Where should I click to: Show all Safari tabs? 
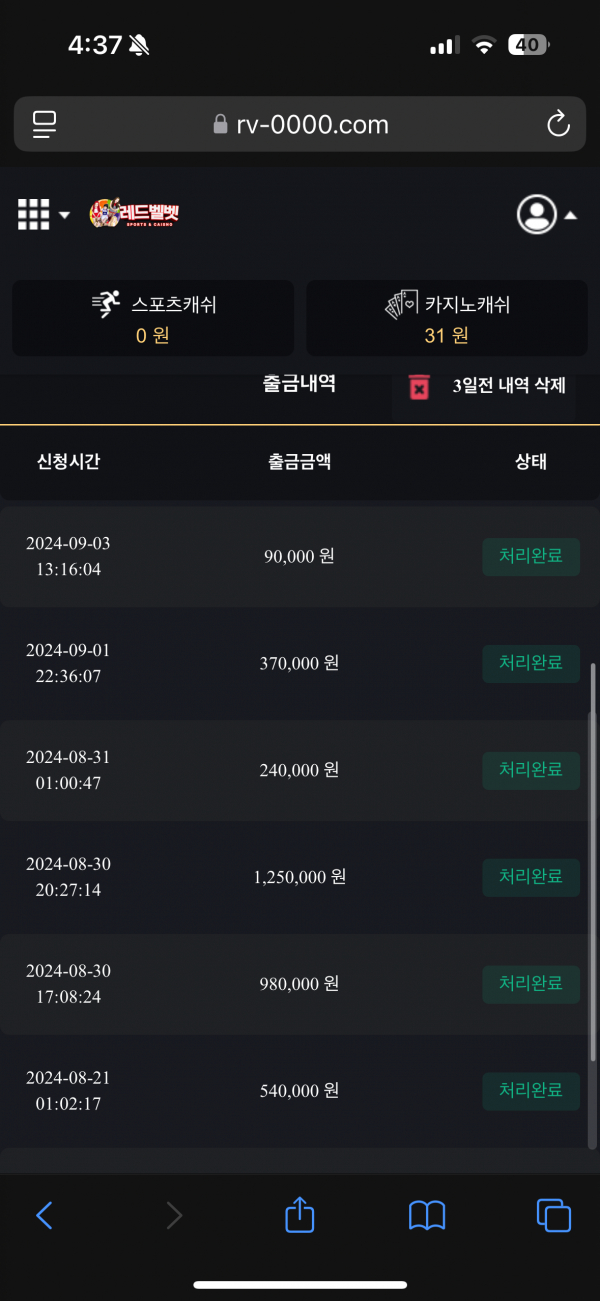click(x=554, y=1215)
